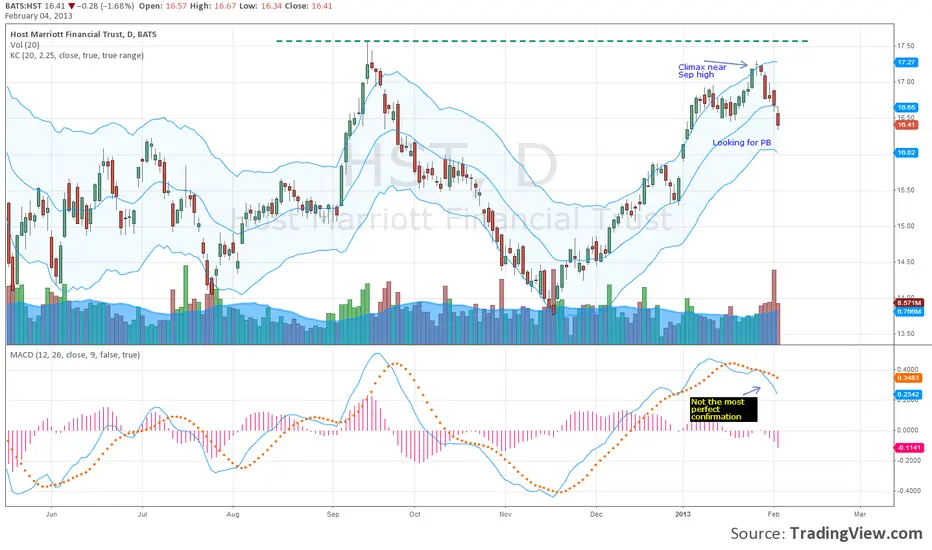Click the MACD (12, 26, close, 9) label
The image size is (932, 550).
tap(75, 355)
